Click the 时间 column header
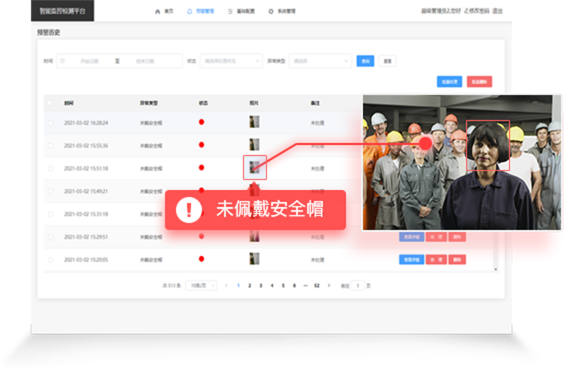Screen dimensions: 564x370 click(69, 103)
